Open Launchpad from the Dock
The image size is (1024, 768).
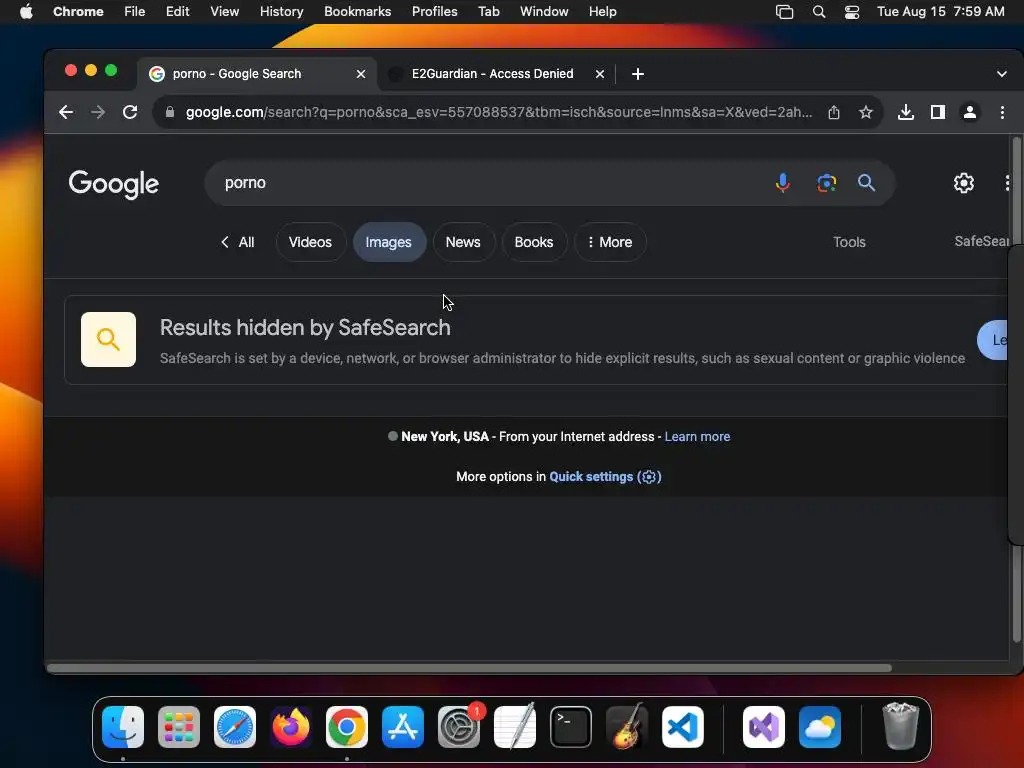tap(179, 727)
